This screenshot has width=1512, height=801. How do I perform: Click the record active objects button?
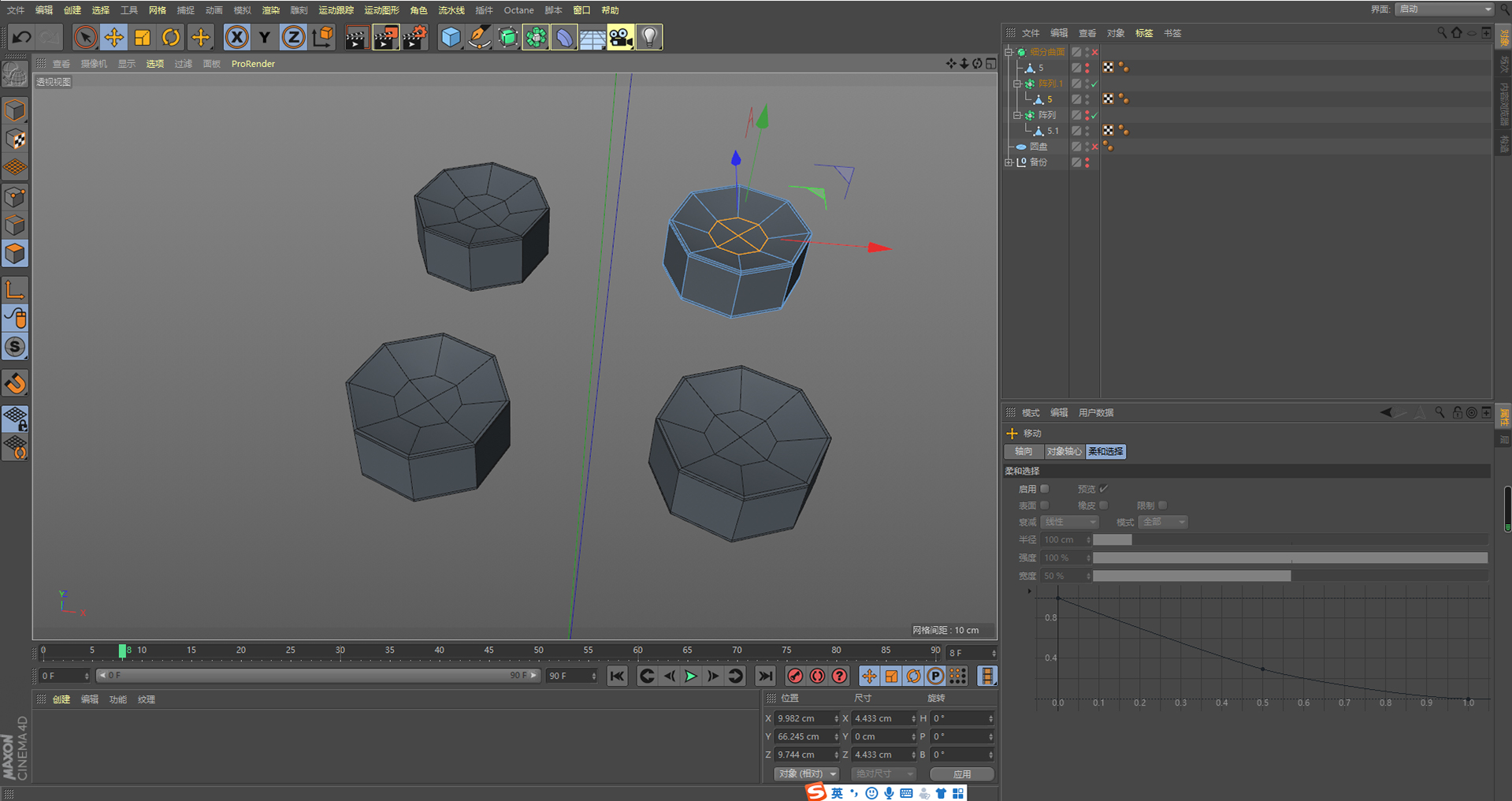point(795,676)
